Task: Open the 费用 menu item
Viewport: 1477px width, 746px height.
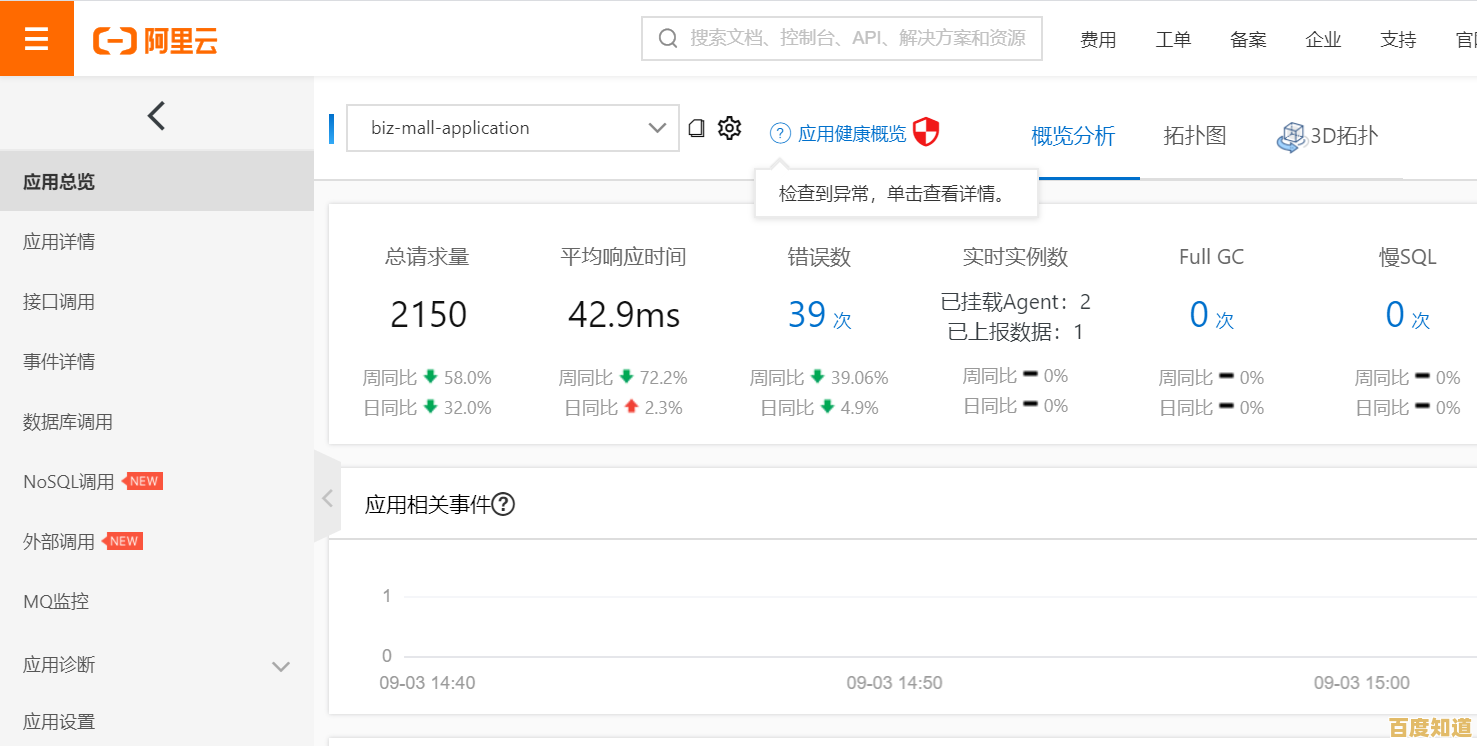Action: [x=1098, y=39]
